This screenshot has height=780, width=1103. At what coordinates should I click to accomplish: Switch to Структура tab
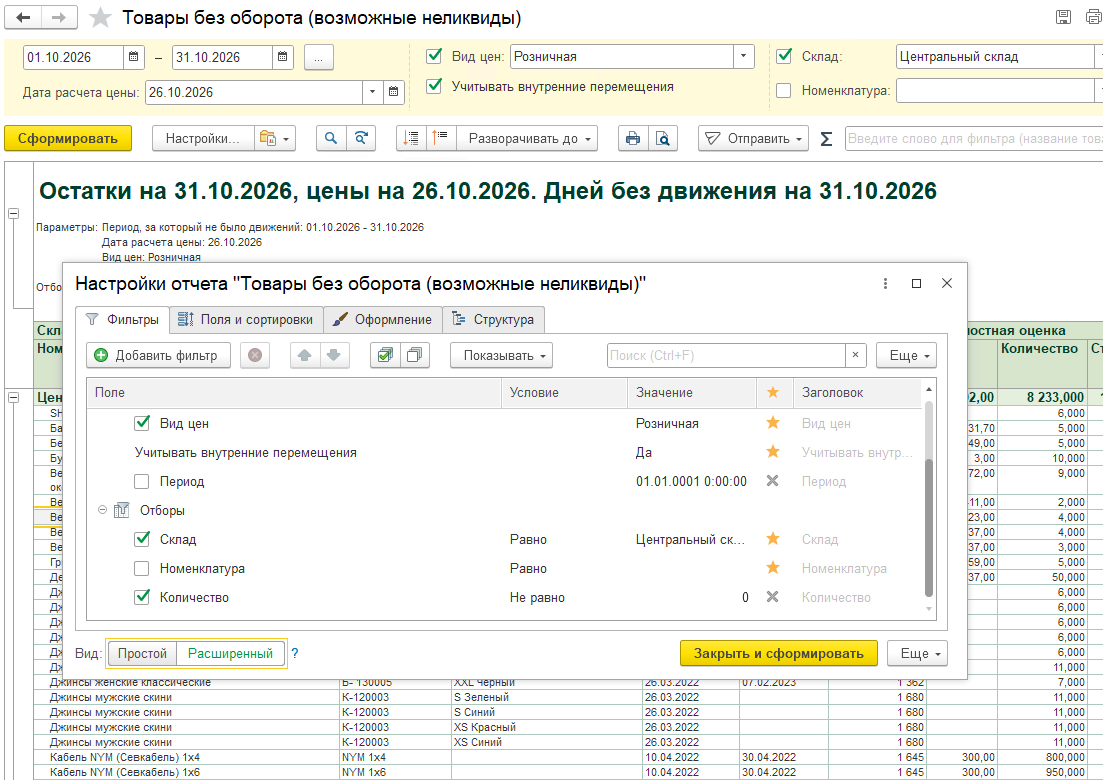tap(494, 319)
